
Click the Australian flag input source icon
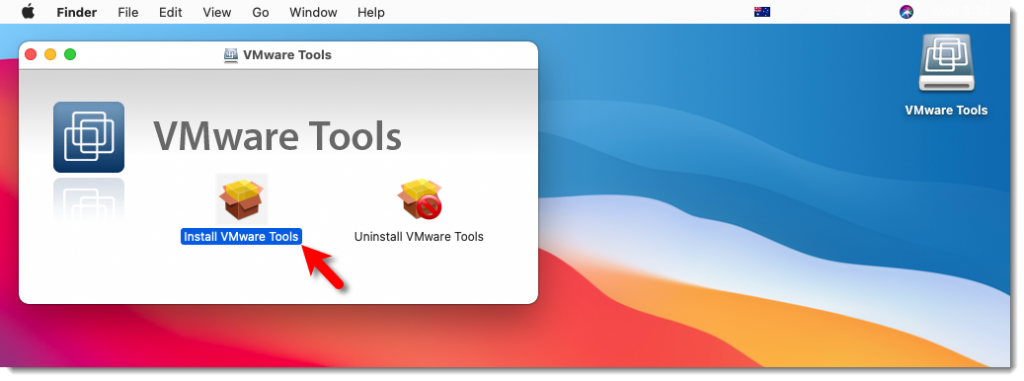[x=762, y=12]
